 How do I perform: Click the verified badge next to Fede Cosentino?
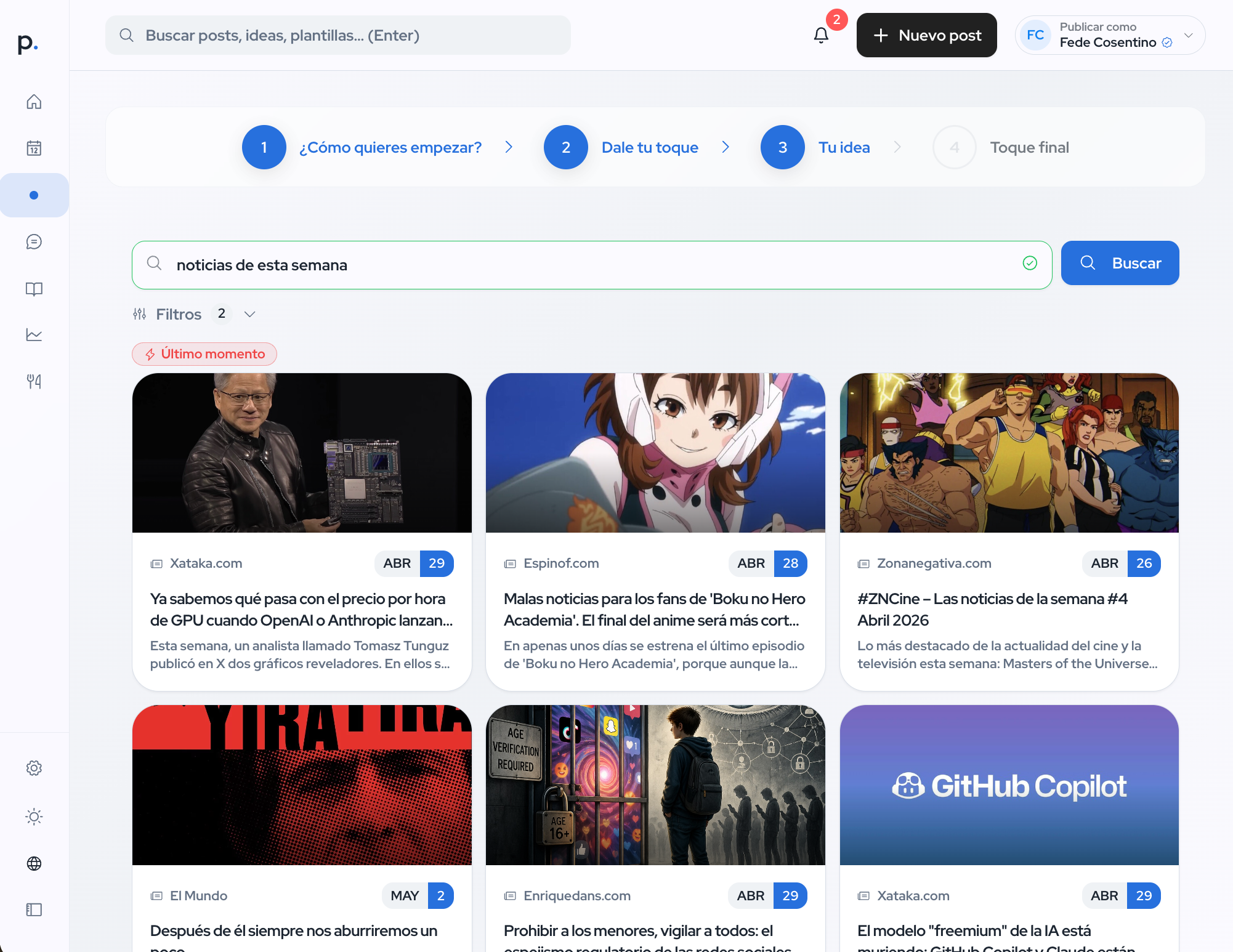1167,42
